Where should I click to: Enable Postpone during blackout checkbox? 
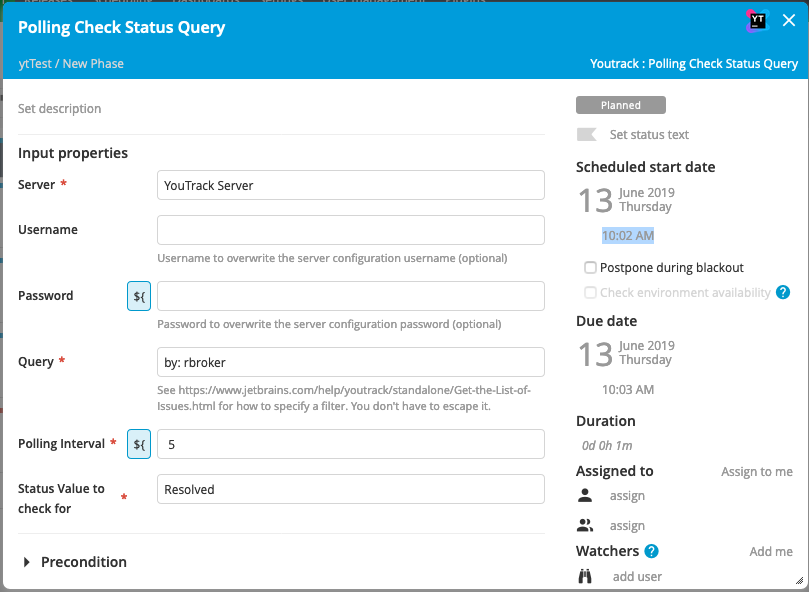590,267
